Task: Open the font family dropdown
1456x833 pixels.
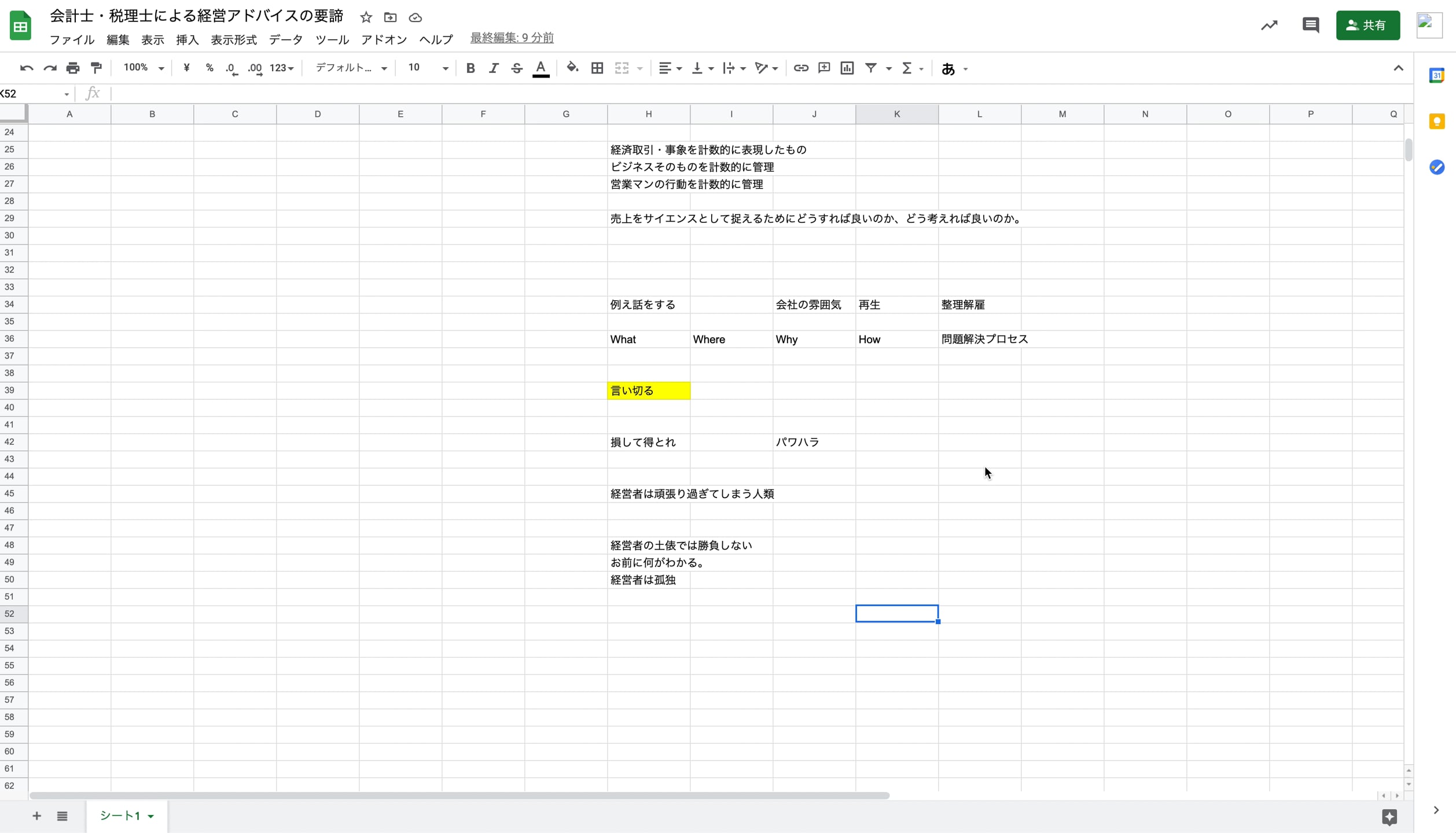Action: (350, 68)
